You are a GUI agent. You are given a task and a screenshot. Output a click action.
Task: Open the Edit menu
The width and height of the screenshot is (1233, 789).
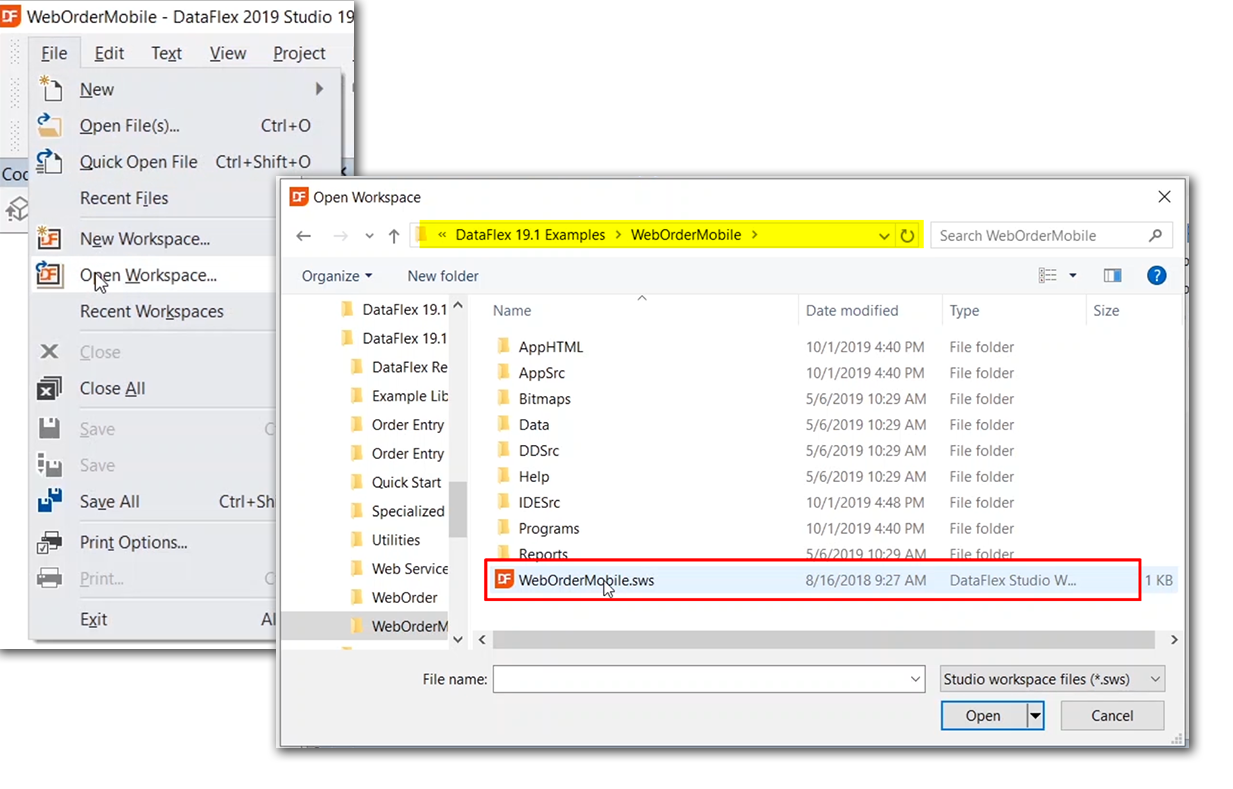[109, 53]
